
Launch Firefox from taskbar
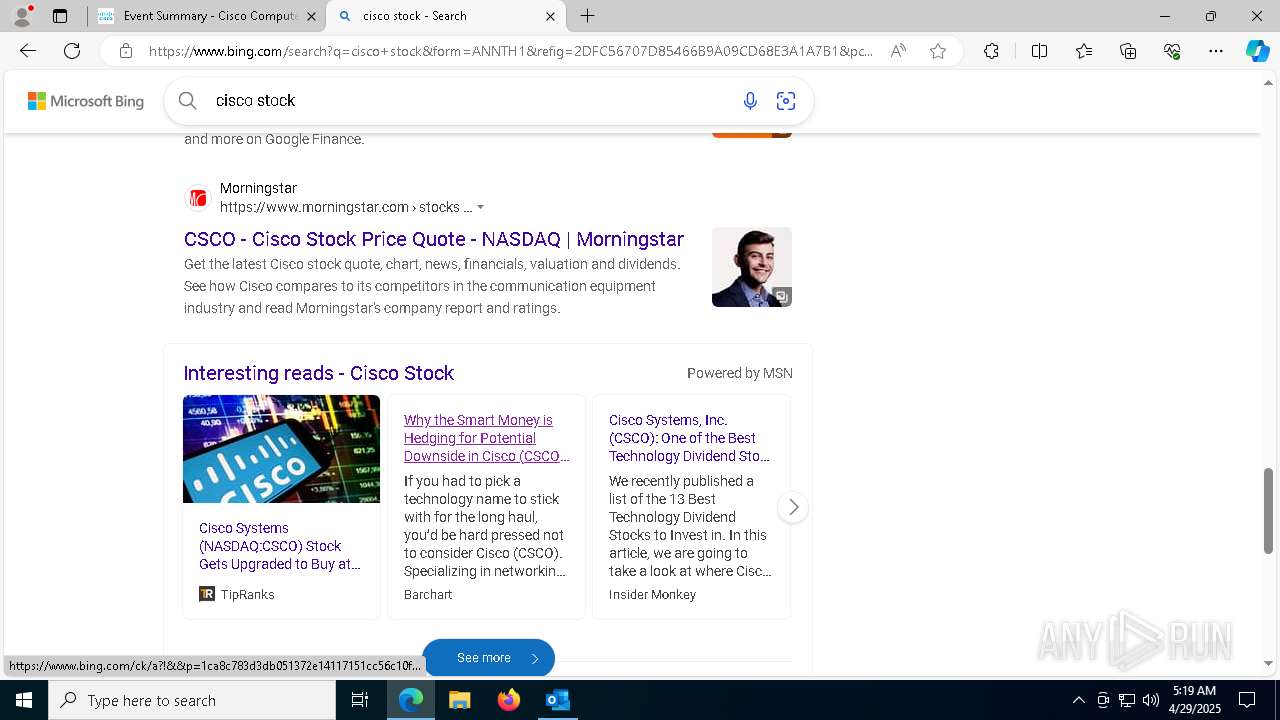click(x=509, y=700)
